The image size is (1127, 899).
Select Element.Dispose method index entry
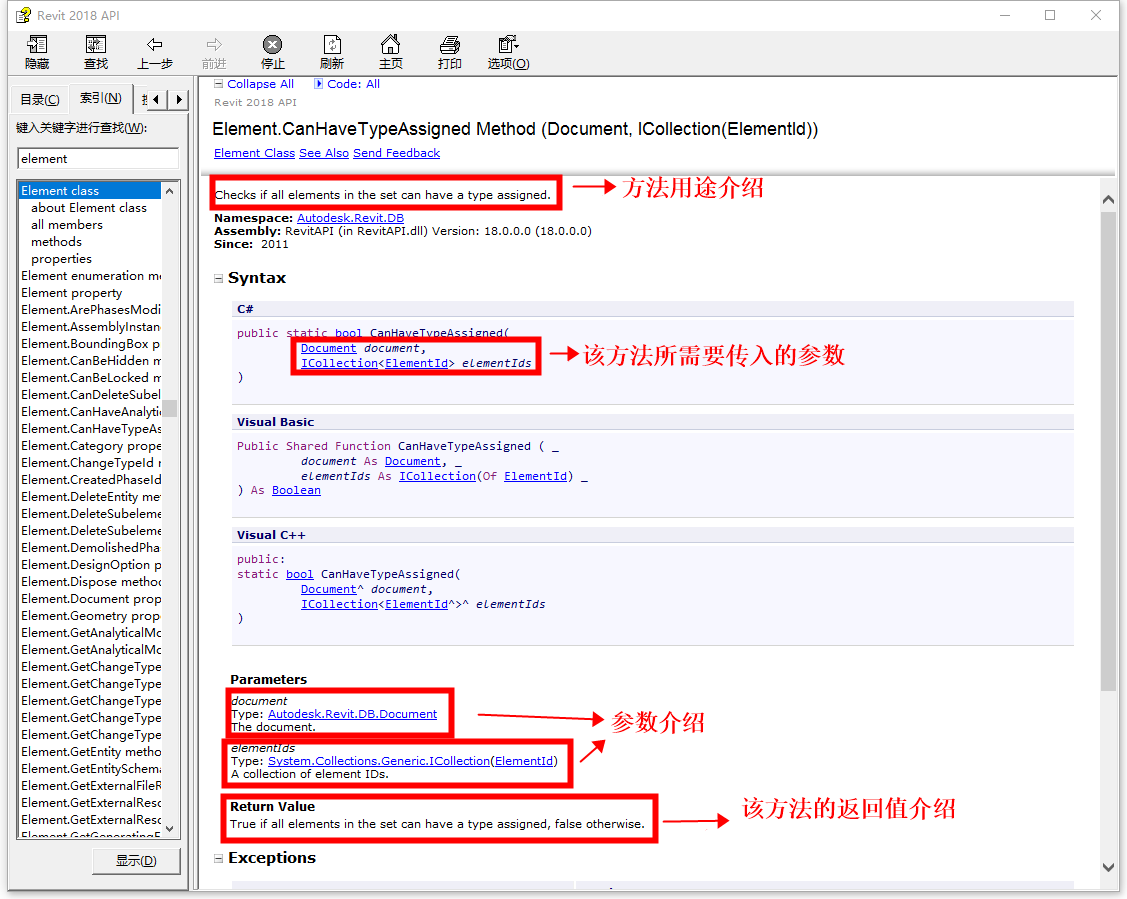89,582
